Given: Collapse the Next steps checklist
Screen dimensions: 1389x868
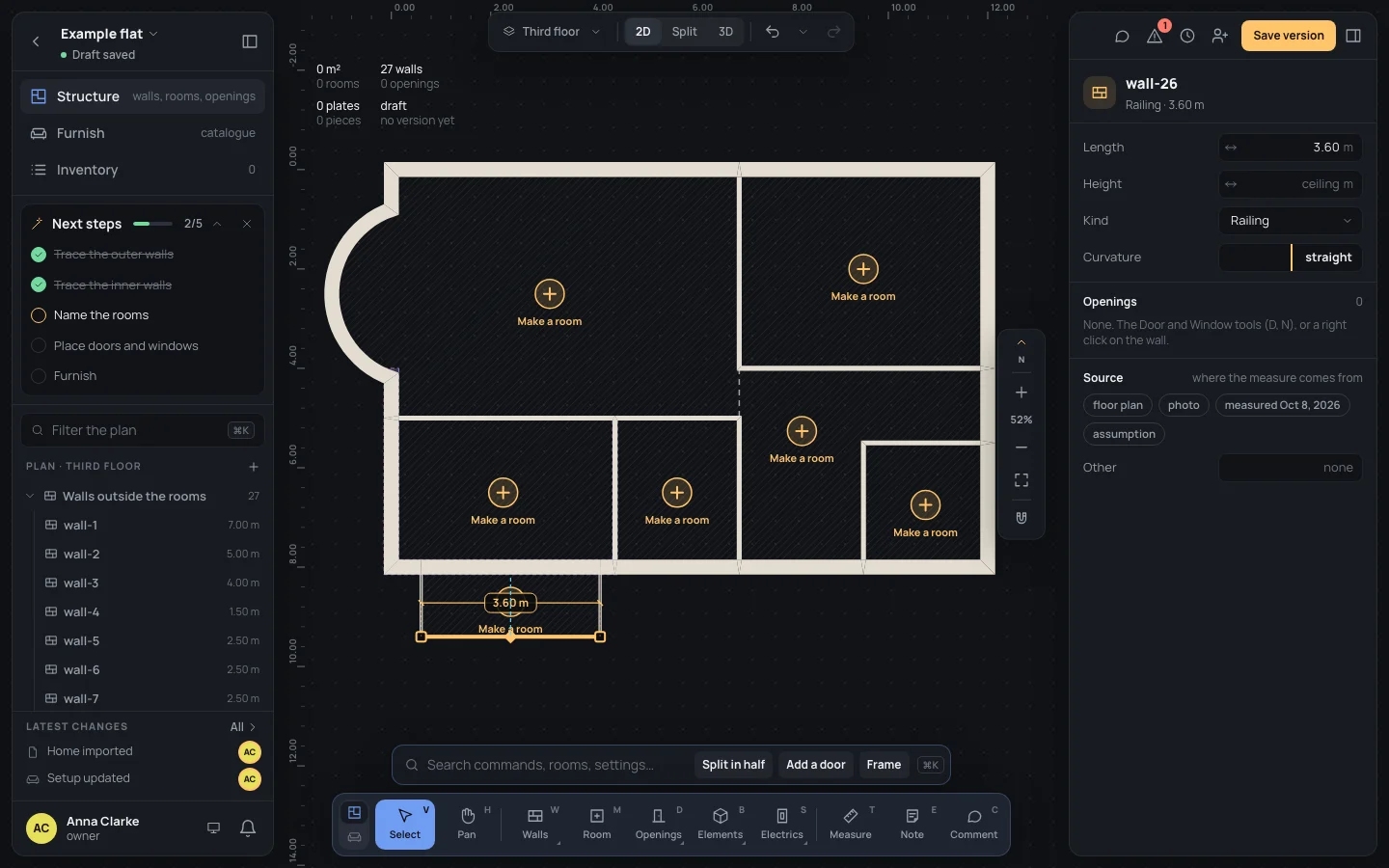Looking at the screenshot, I should pos(217,224).
